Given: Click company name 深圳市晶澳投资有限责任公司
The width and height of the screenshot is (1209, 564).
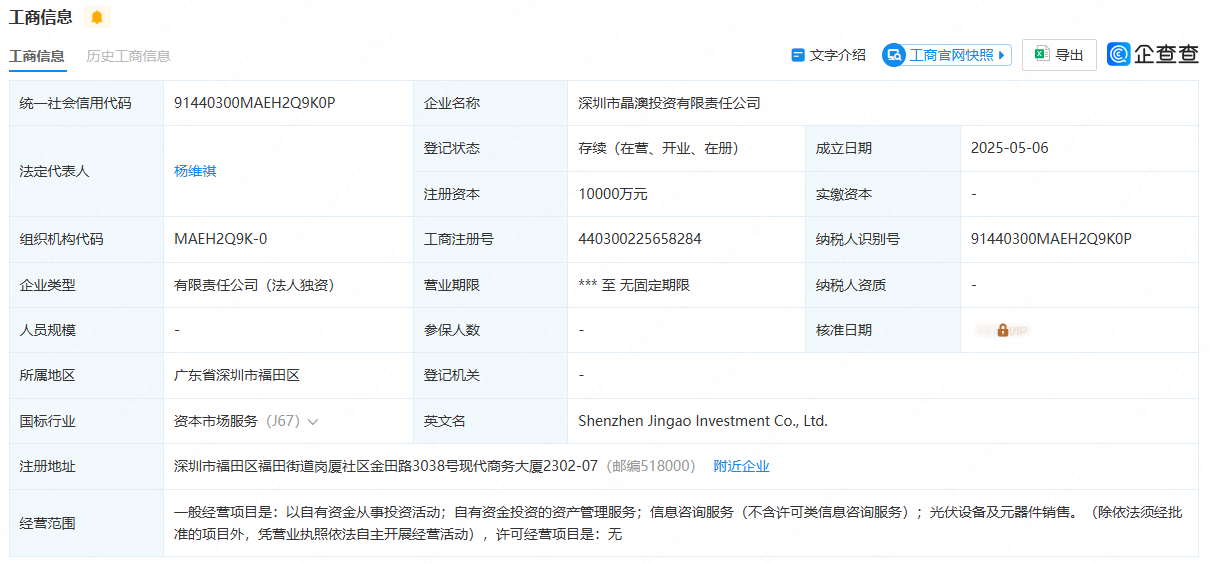Looking at the screenshot, I should 669,103.
